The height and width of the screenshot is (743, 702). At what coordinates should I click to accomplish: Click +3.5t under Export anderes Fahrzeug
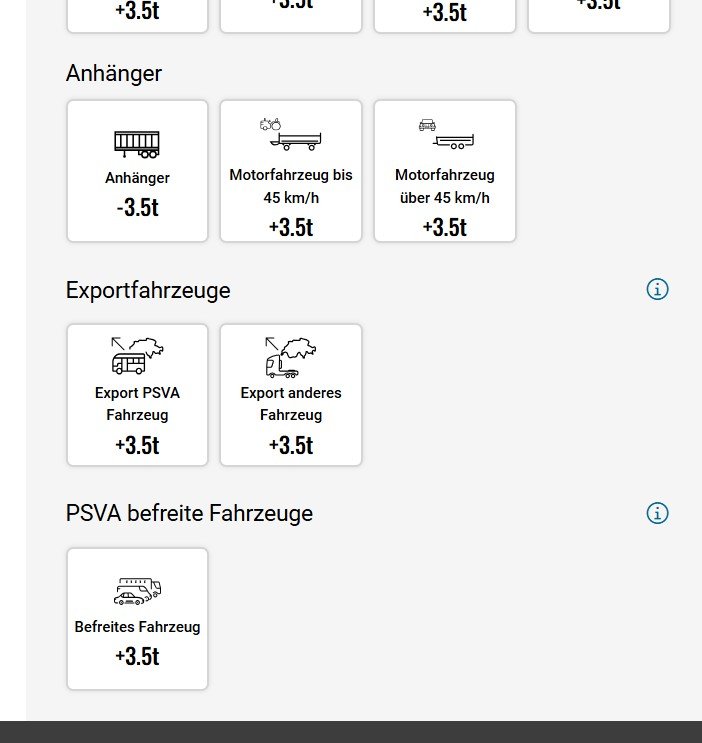click(x=291, y=445)
